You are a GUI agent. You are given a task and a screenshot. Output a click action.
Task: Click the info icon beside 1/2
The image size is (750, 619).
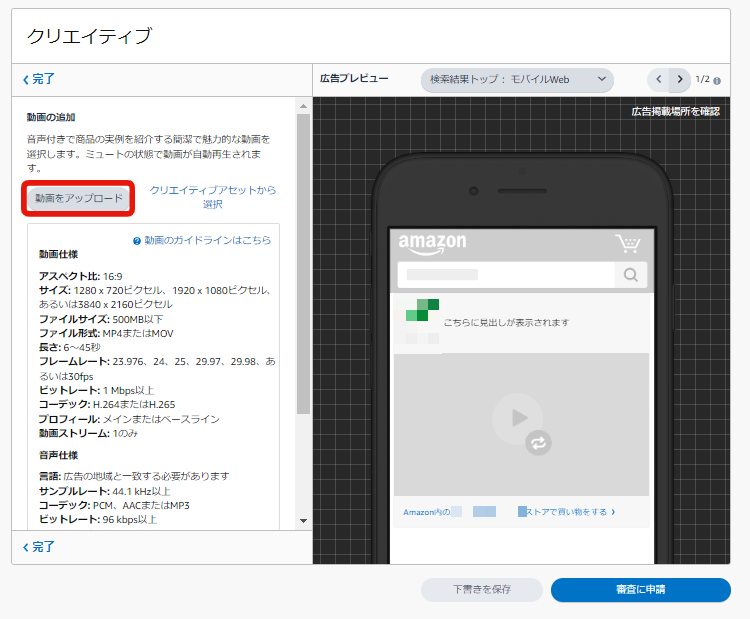pos(717,80)
